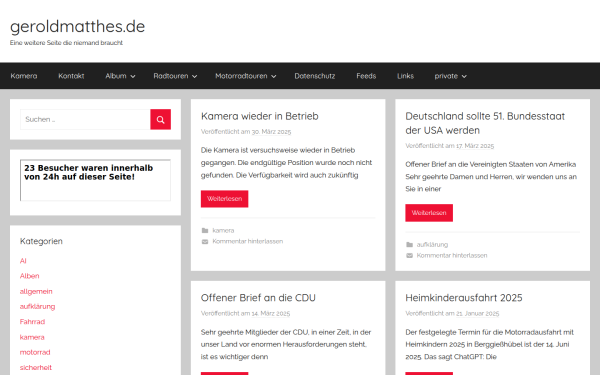This screenshot has height=375, width=600.
Task: Select Alben category in Kategorien
Action: pos(29,276)
